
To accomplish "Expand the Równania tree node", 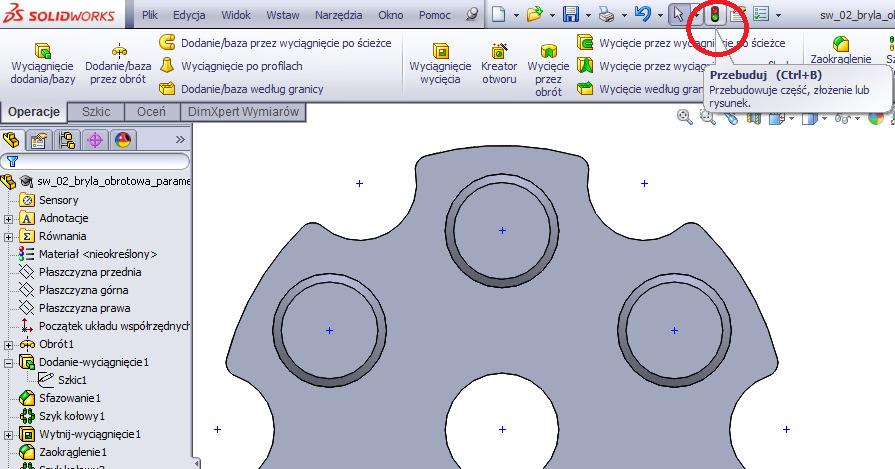I will [x=8, y=236].
